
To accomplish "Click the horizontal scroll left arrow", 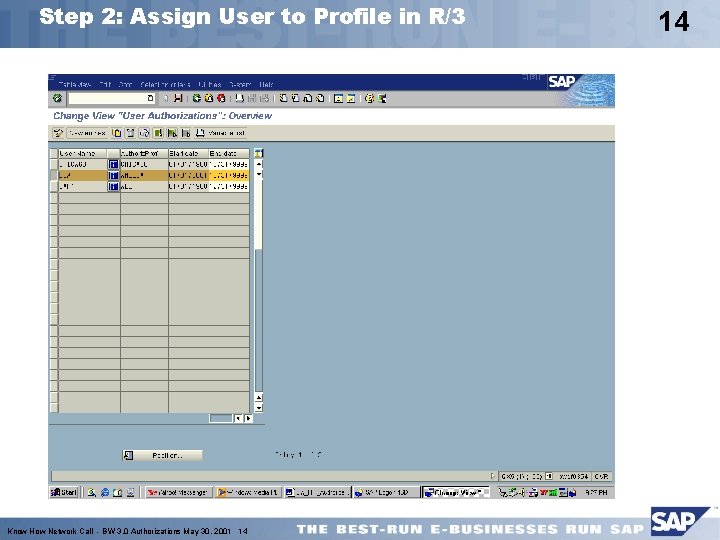I will (238, 418).
